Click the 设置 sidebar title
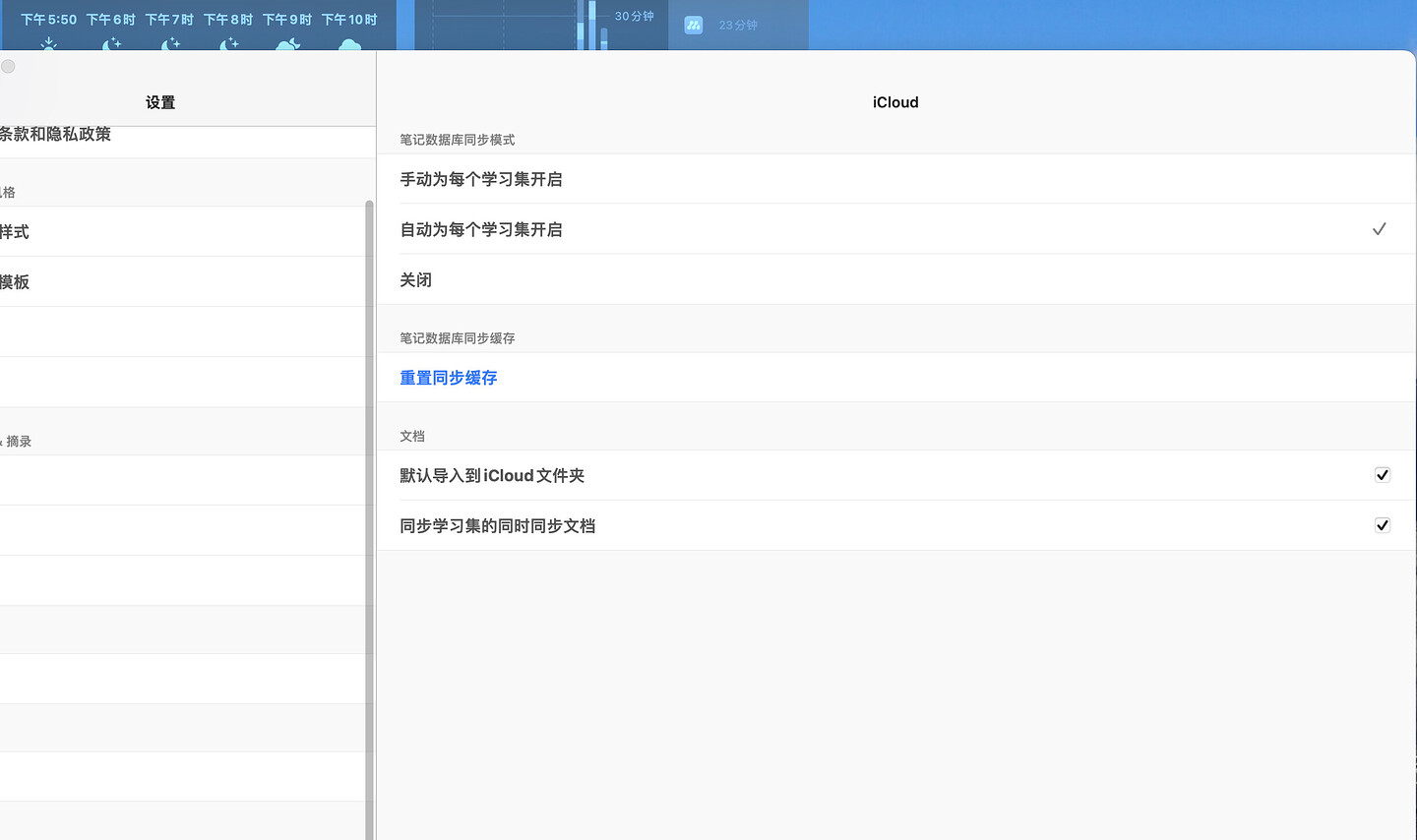The width and height of the screenshot is (1417, 840). coord(160,102)
